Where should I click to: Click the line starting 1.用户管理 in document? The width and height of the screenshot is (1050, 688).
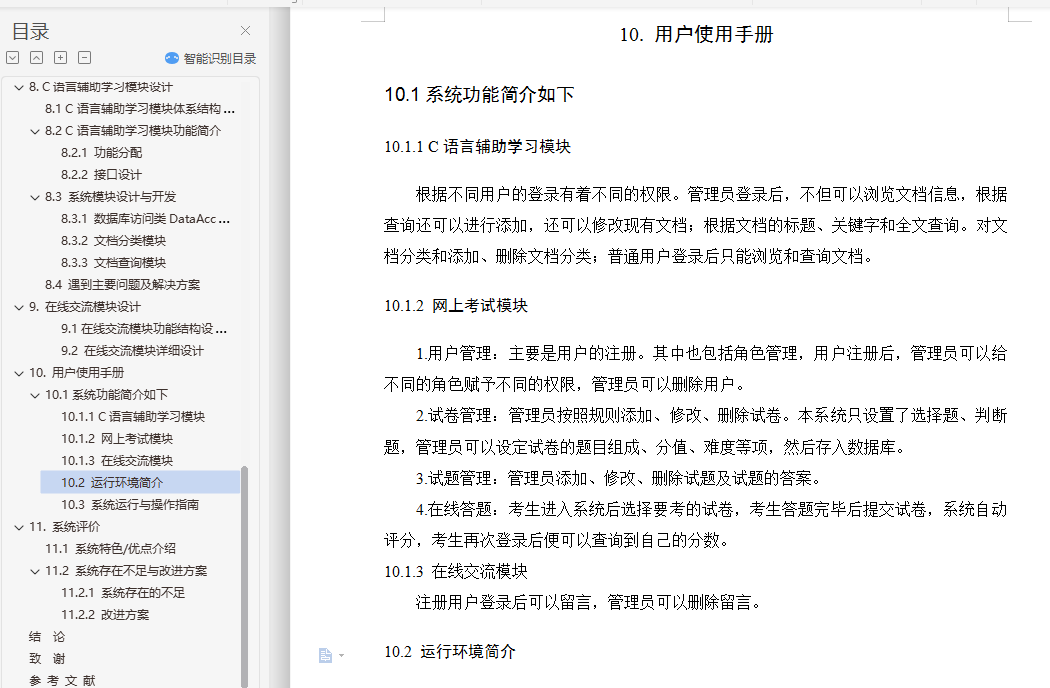coord(711,354)
